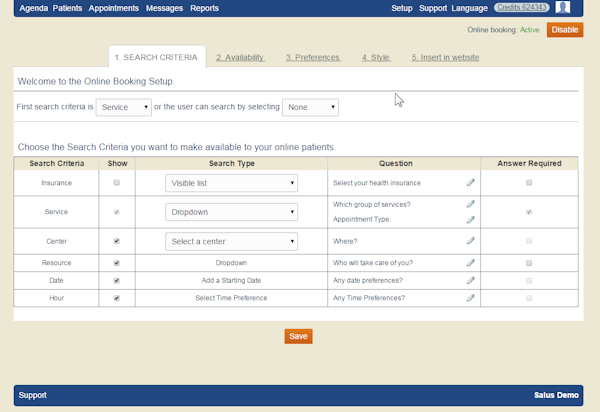Click the 'Active' booking status text

tap(530, 30)
